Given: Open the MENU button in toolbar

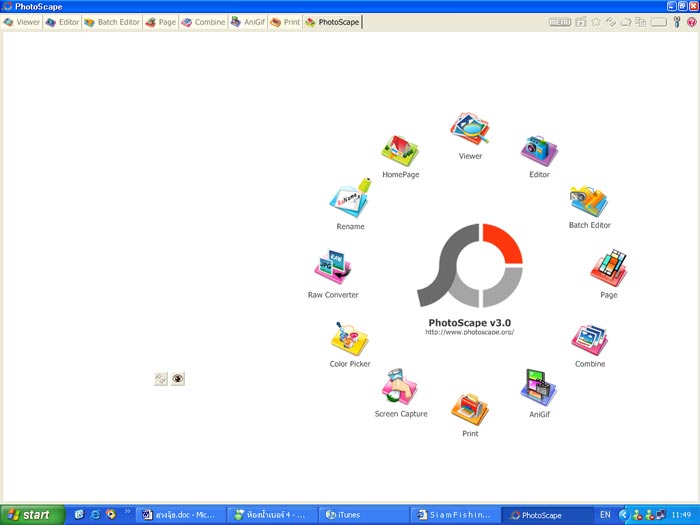Looking at the screenshot, I should (x=560, y=22).
